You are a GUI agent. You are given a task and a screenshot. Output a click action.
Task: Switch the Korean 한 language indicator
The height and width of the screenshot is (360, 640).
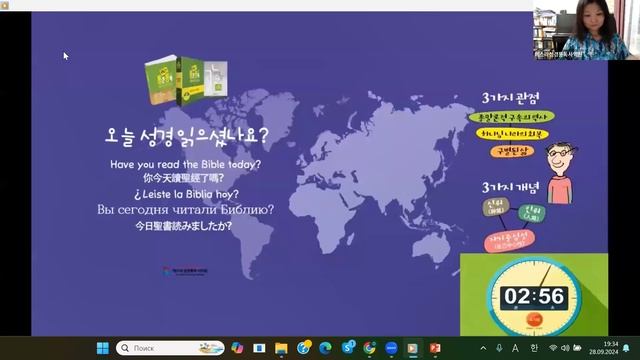[534, 348]
